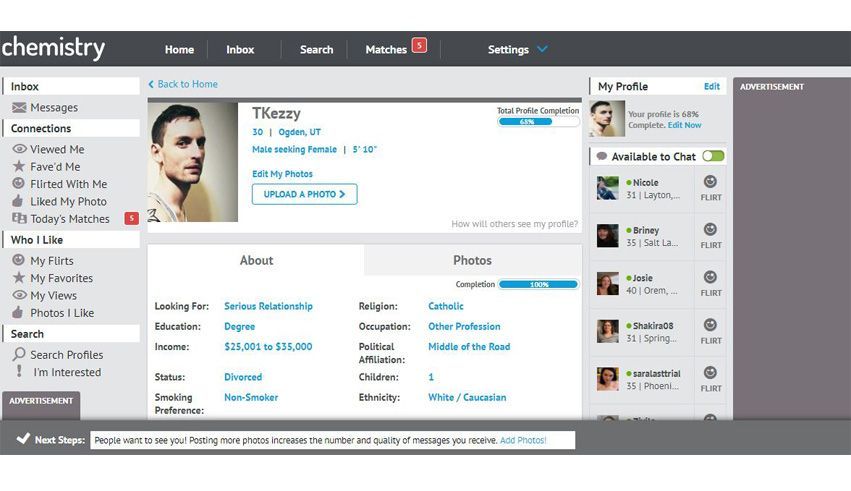The image size is (851, 491).
Task: Click My Profile small thumbnail photo
Action: [607, 118]
